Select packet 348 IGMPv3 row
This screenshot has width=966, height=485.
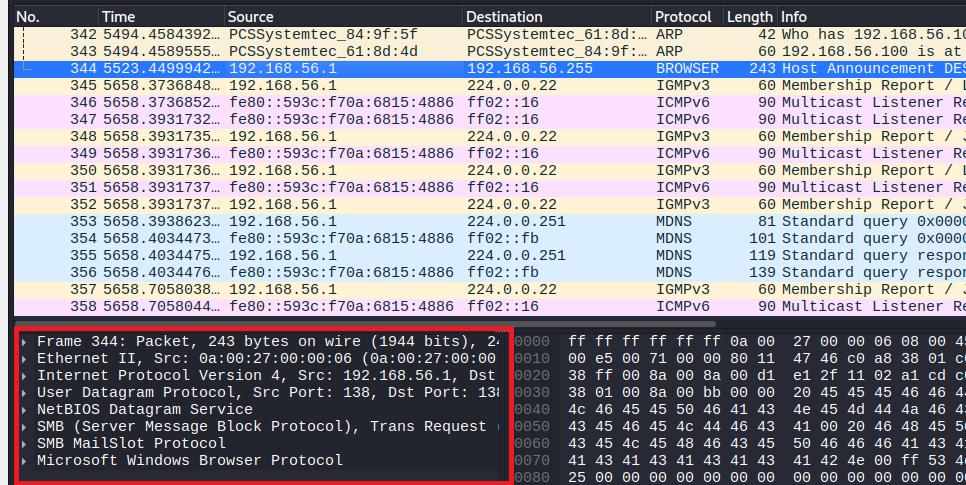point(490,137)
